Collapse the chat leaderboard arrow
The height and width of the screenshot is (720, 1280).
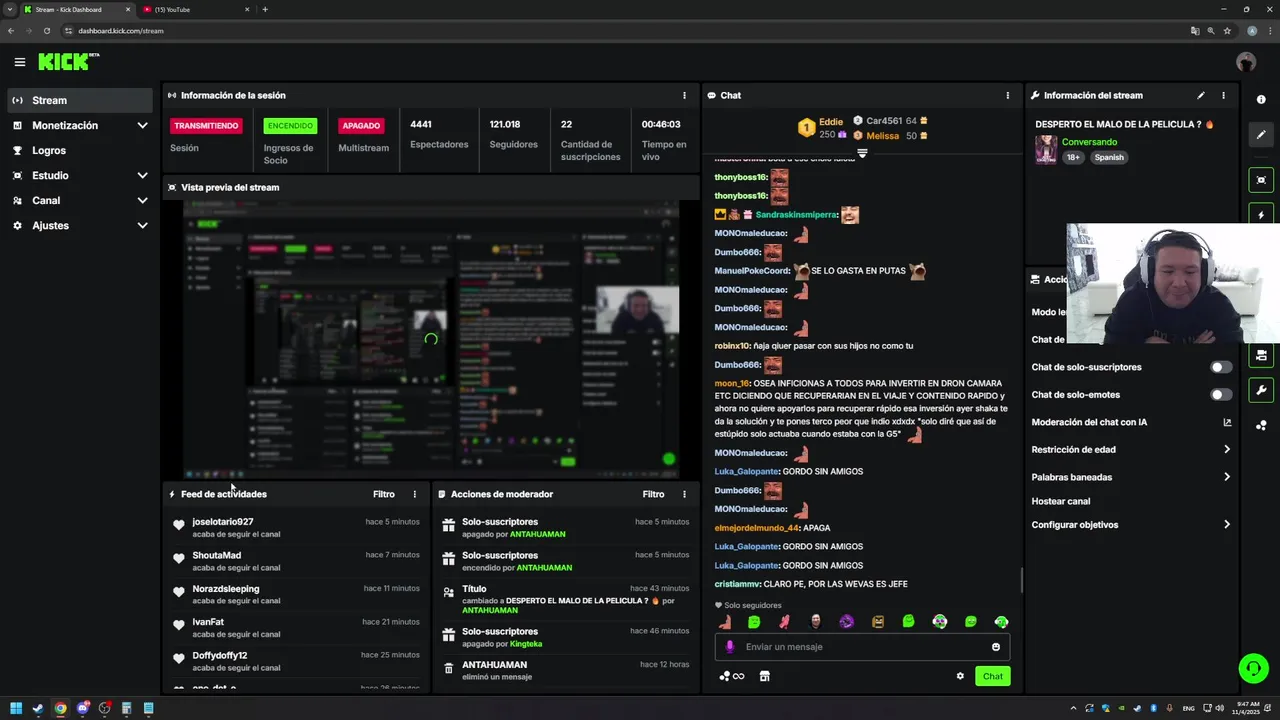coord(862,153)
